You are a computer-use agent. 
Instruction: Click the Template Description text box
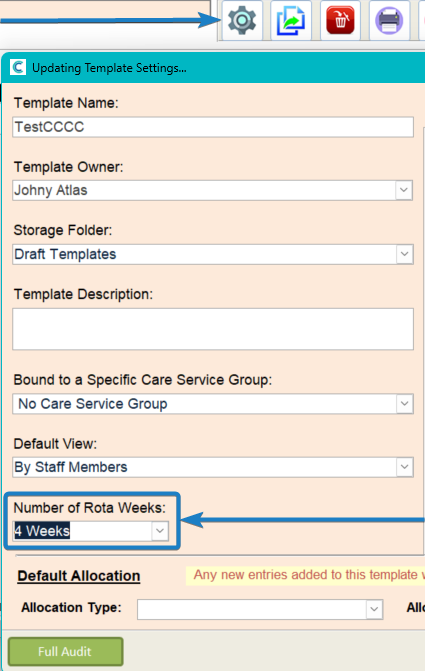(x=213, y=329)
